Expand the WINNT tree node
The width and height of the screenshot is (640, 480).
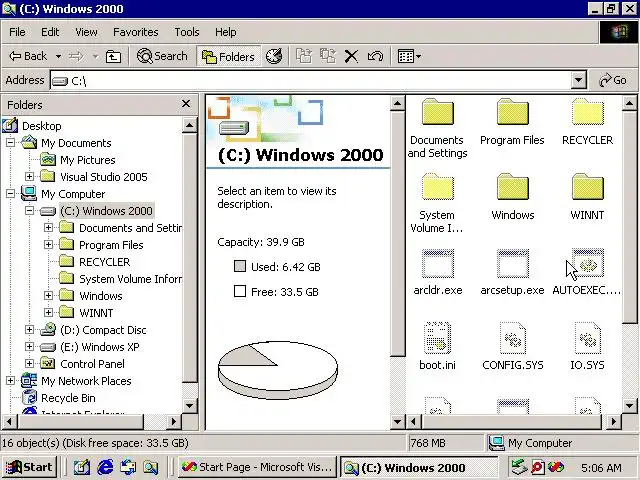coord(48,313)
